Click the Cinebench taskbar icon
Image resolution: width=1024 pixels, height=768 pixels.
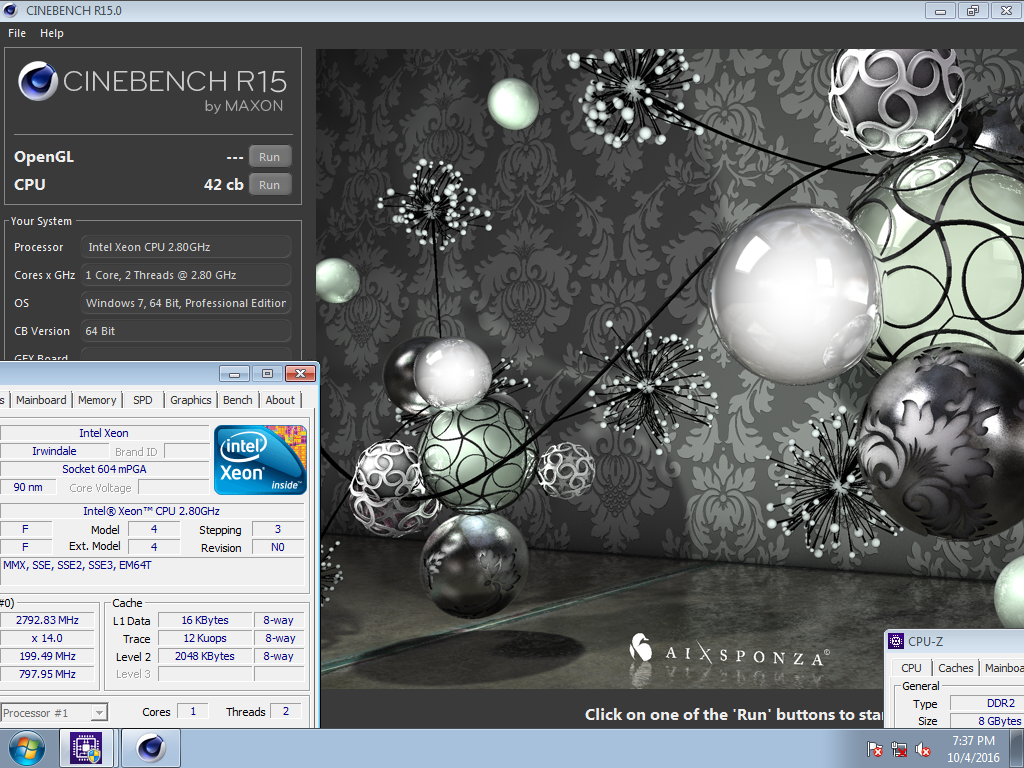151,748
